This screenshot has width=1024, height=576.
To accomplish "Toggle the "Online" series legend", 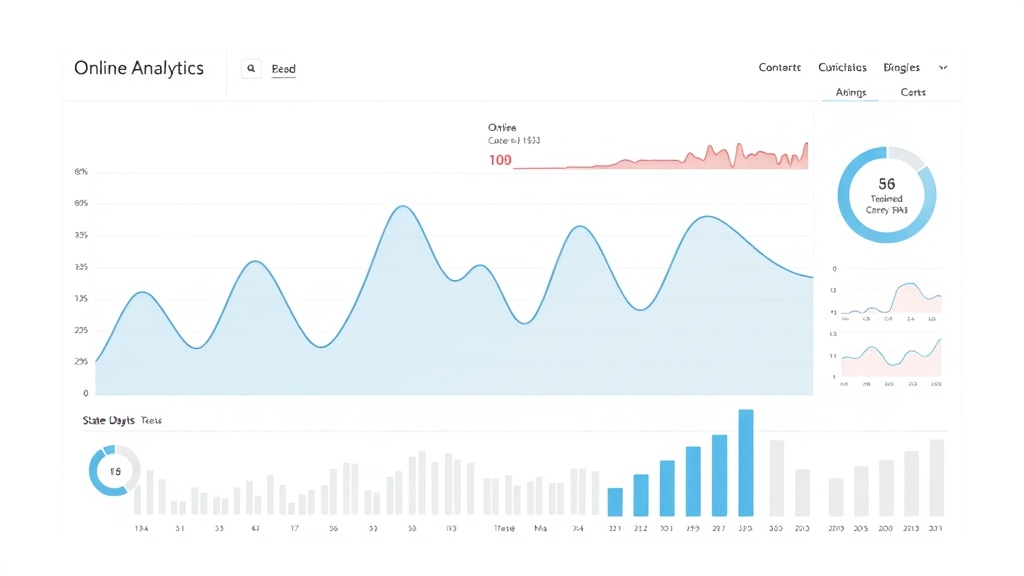I will 501,128.
